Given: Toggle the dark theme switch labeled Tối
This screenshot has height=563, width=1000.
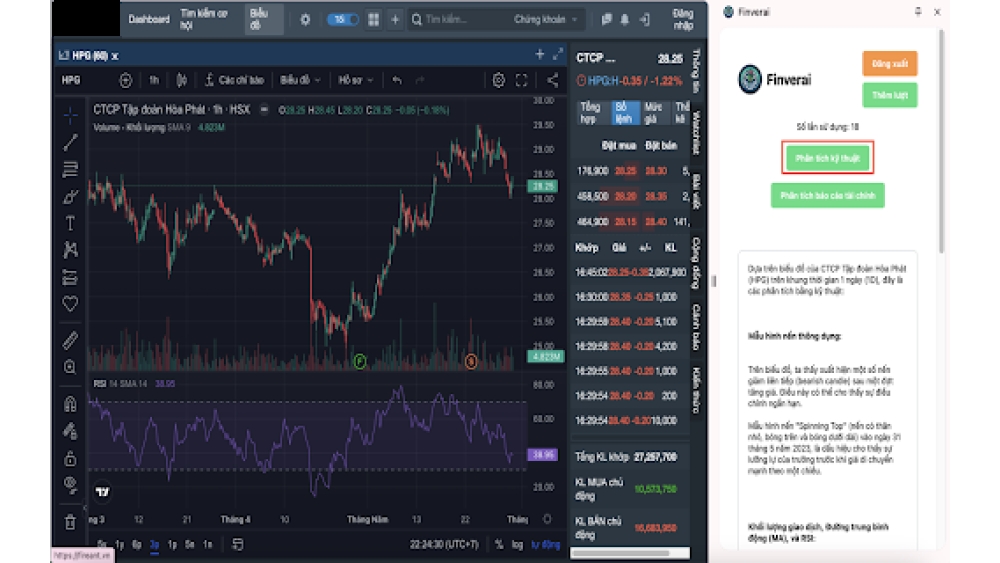Looking at the screenshot, I should (343, 19).
